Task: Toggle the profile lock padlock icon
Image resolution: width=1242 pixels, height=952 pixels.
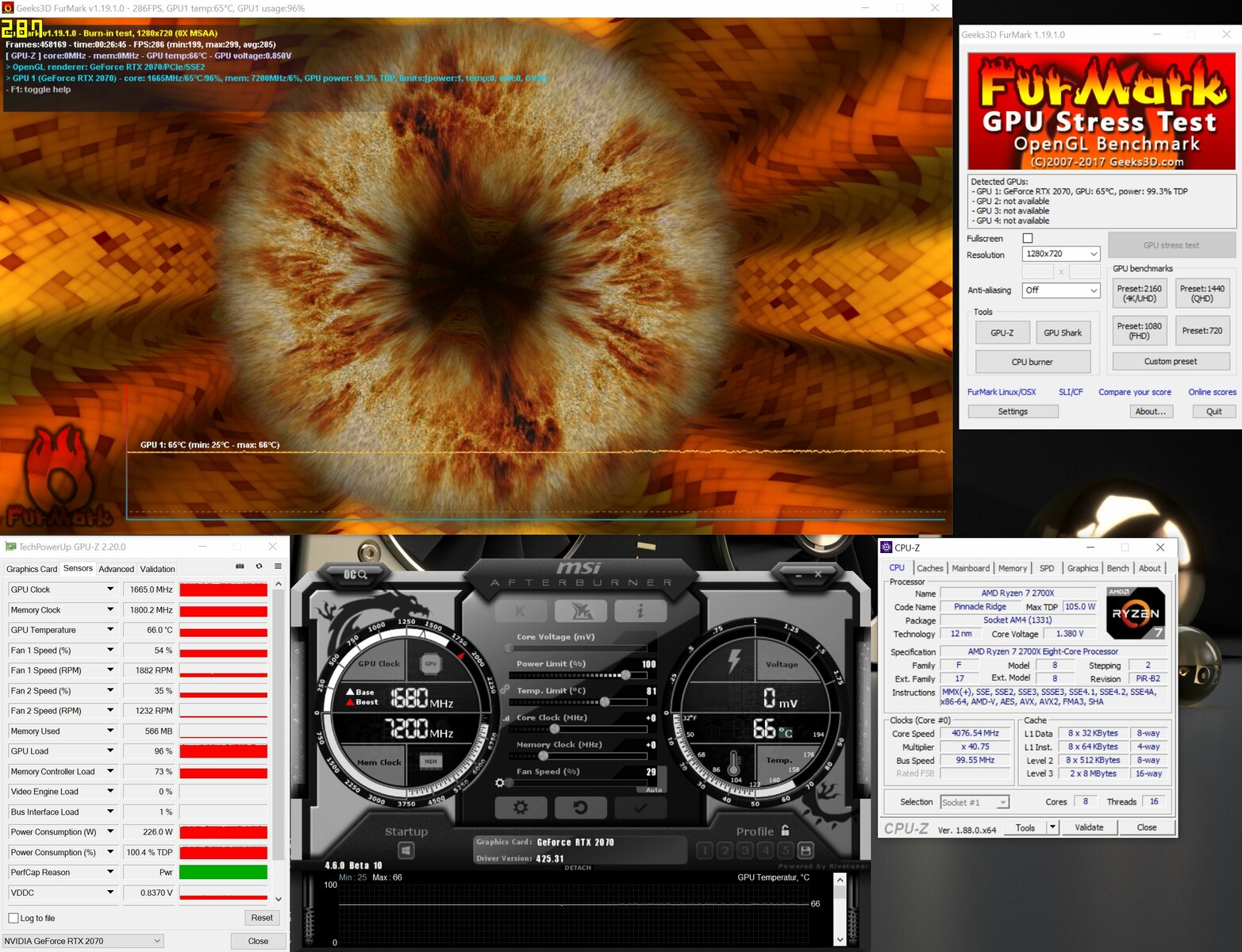Action: point(785,831)
